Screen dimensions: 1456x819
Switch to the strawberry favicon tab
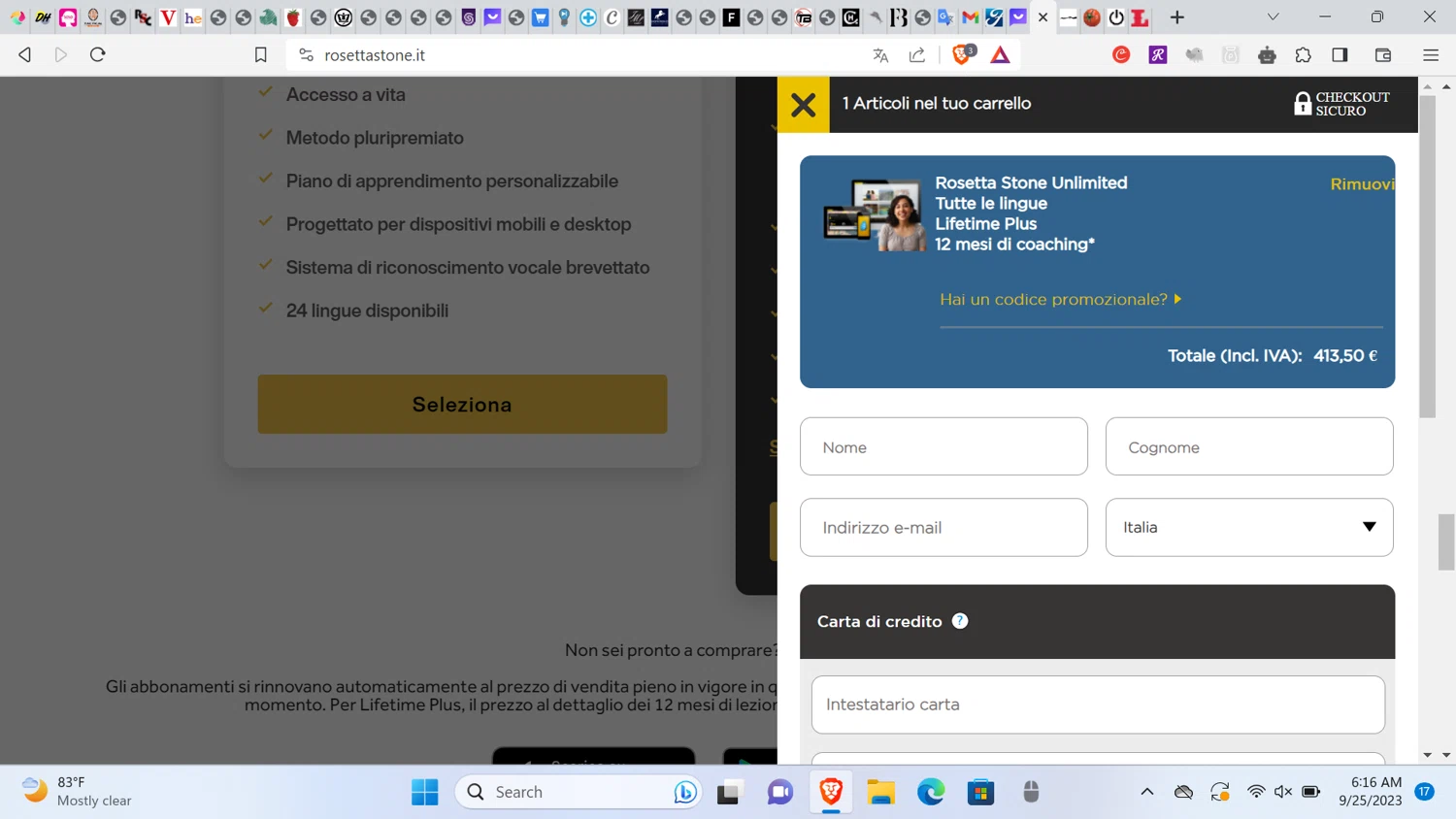pos(293,17)
